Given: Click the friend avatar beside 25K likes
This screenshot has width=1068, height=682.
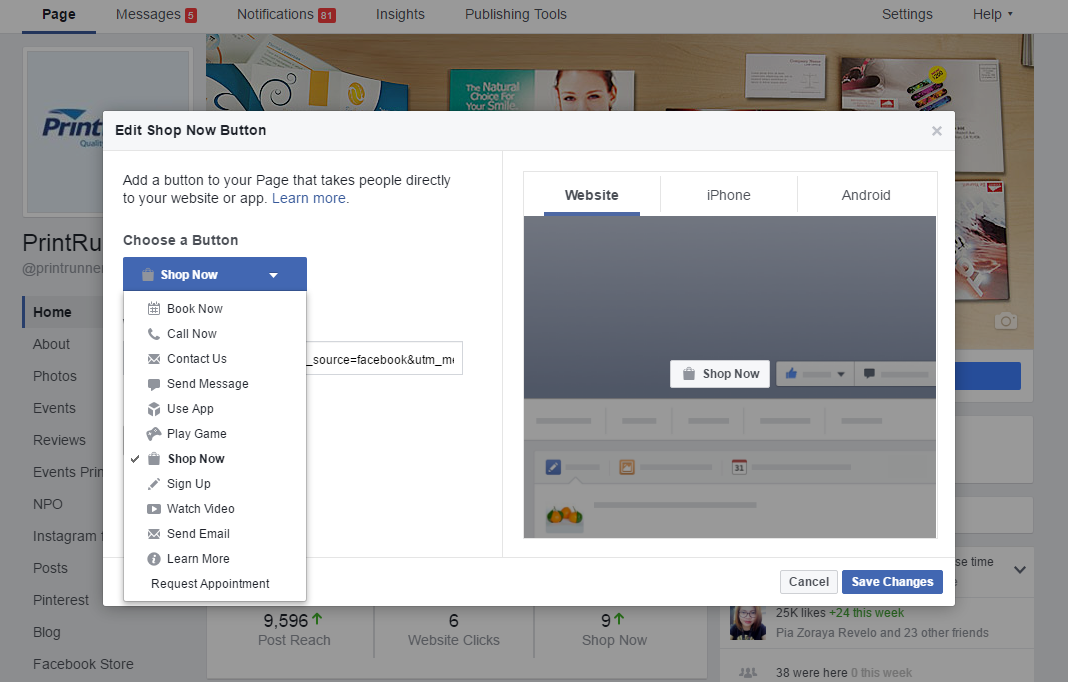Looking at the screenshot, I should (x=748, y=622).
